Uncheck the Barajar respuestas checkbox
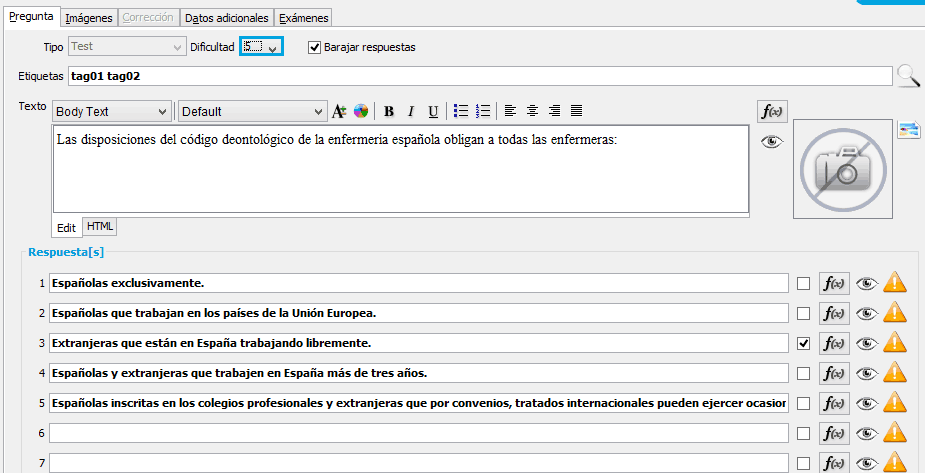925x473 pixels. [x=315, y=47]
